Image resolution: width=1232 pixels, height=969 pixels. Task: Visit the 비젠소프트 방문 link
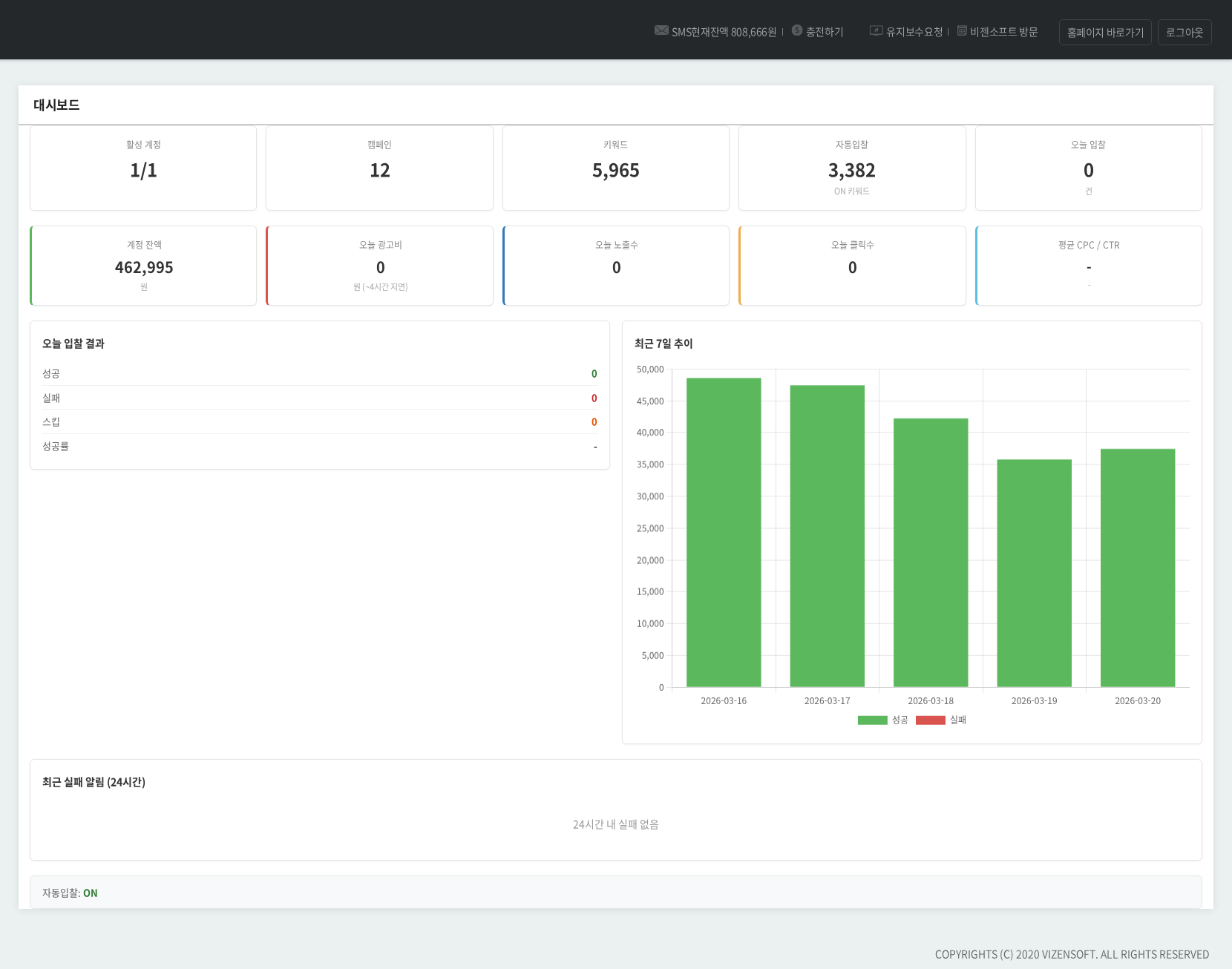[1003, 32]
